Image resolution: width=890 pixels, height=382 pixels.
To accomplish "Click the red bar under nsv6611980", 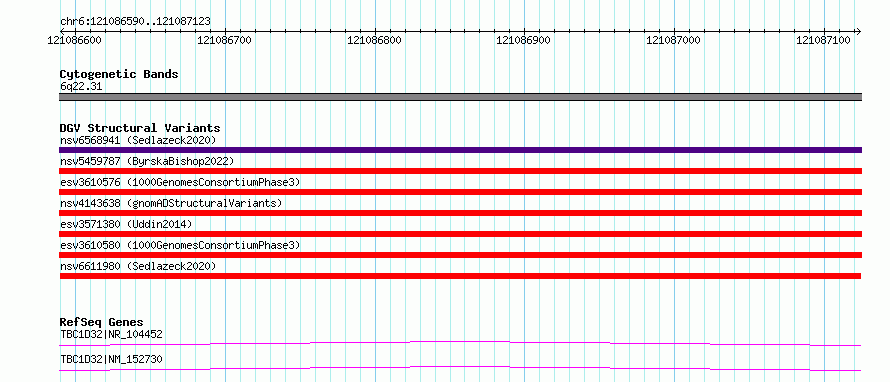I will tap(460, 276).
